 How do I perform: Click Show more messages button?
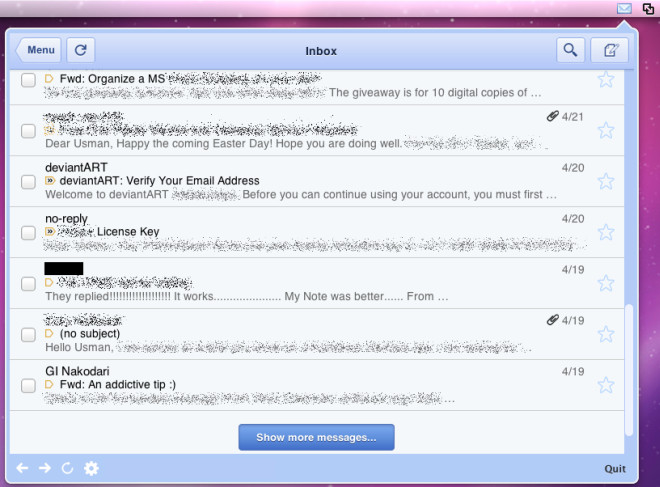pyautogui.click(x=317, y=437)
